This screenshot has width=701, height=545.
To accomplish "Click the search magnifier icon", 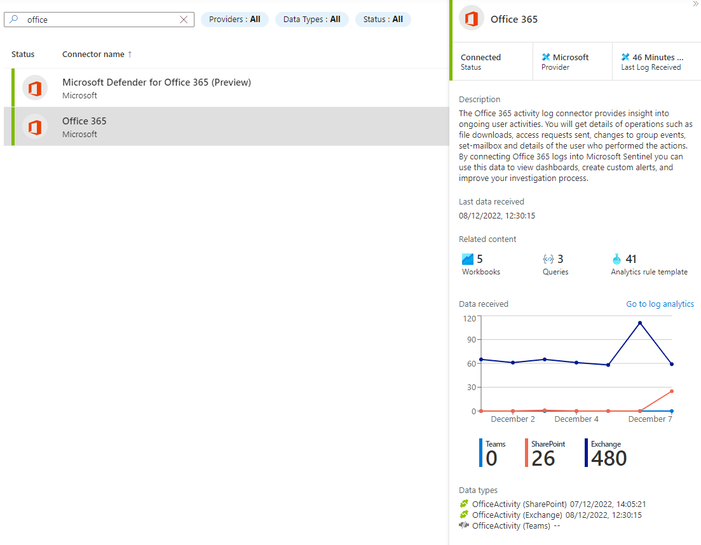I will tap(13, 19).
